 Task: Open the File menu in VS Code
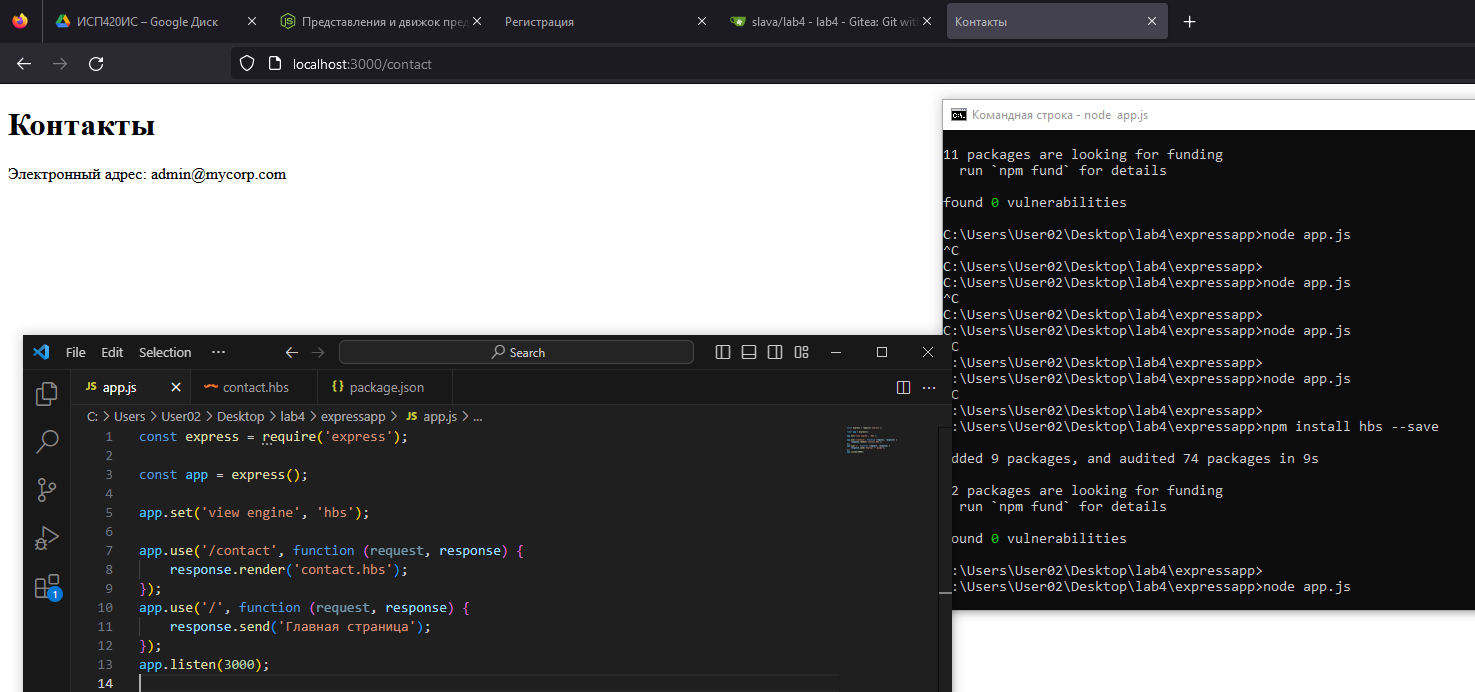pyautogui.click(x=75, y=352)
